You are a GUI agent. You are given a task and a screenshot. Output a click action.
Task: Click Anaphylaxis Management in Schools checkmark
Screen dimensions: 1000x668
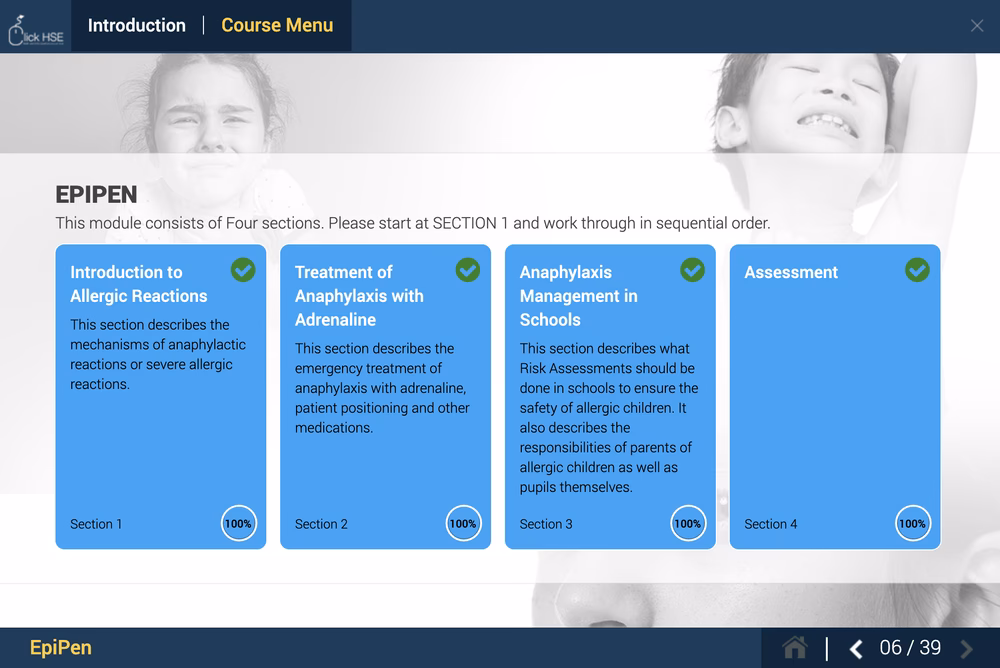tap(692, 270)
